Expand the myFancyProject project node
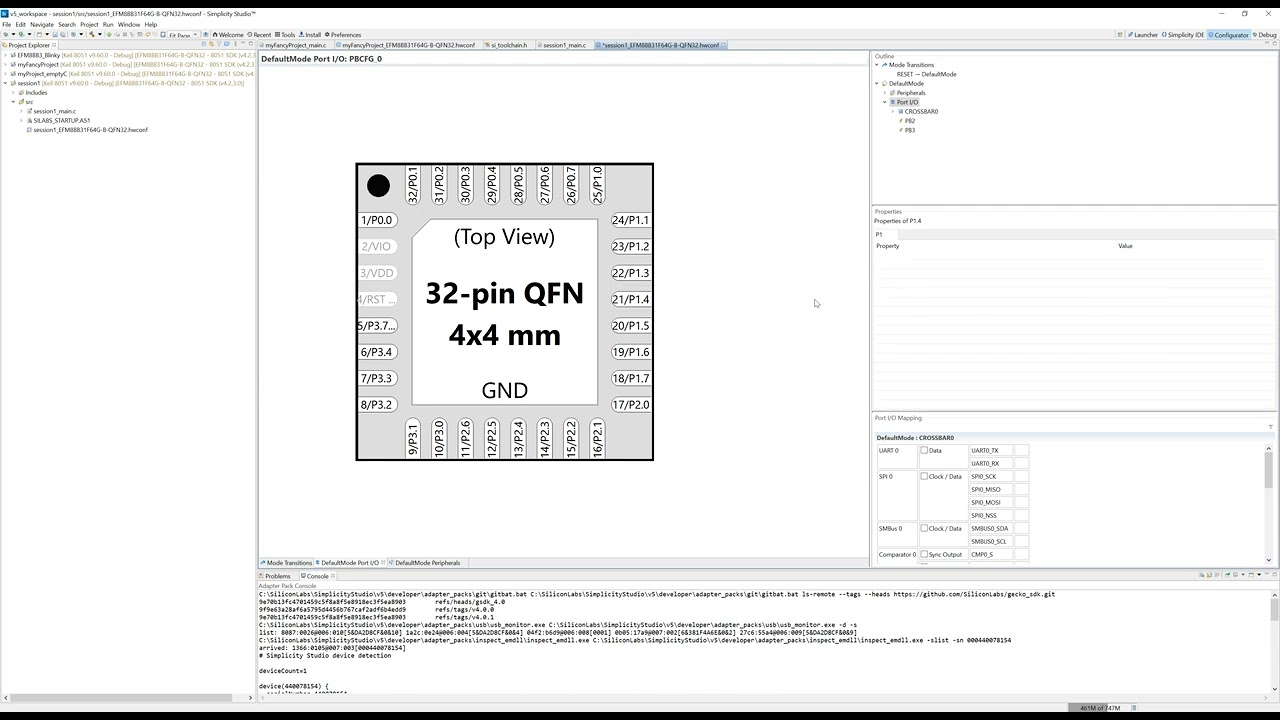 5,64
